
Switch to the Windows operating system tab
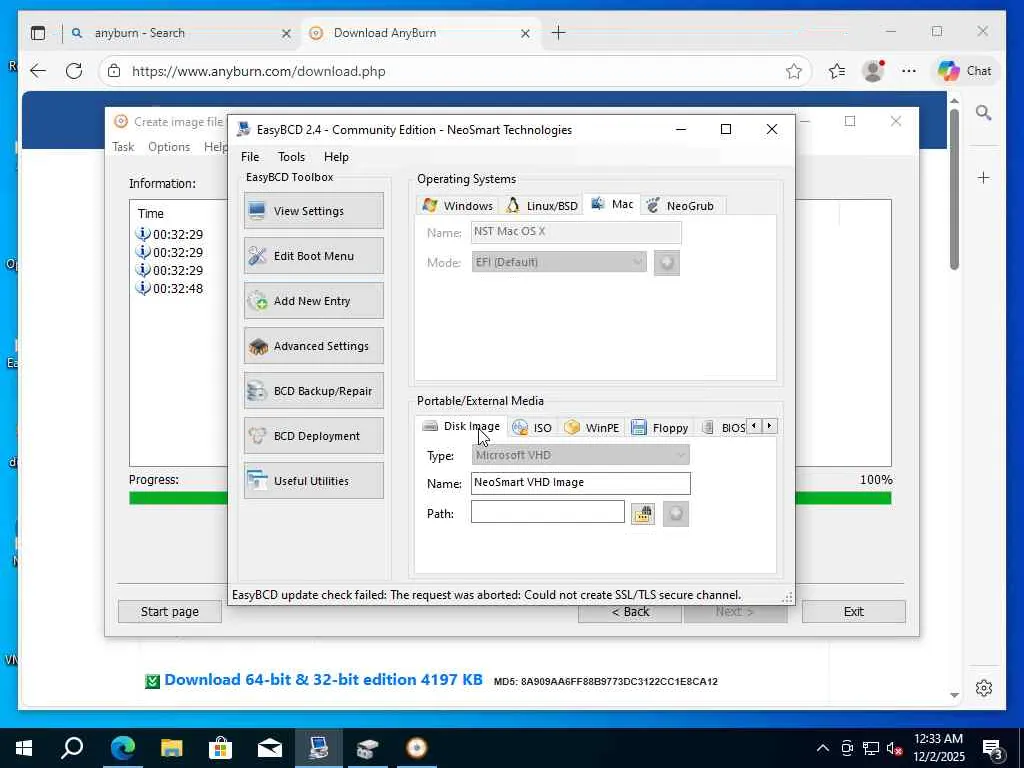(x=458, y=206)
